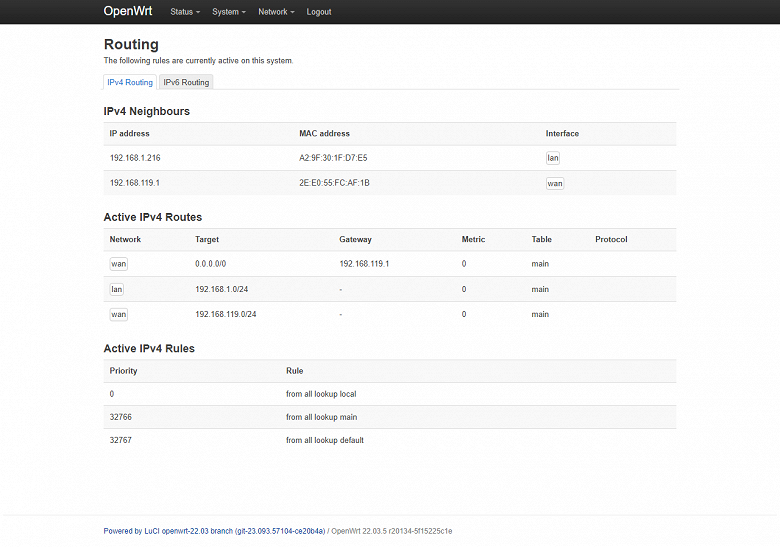Click wan badge for neighbour 192.168.119.1

554,183
